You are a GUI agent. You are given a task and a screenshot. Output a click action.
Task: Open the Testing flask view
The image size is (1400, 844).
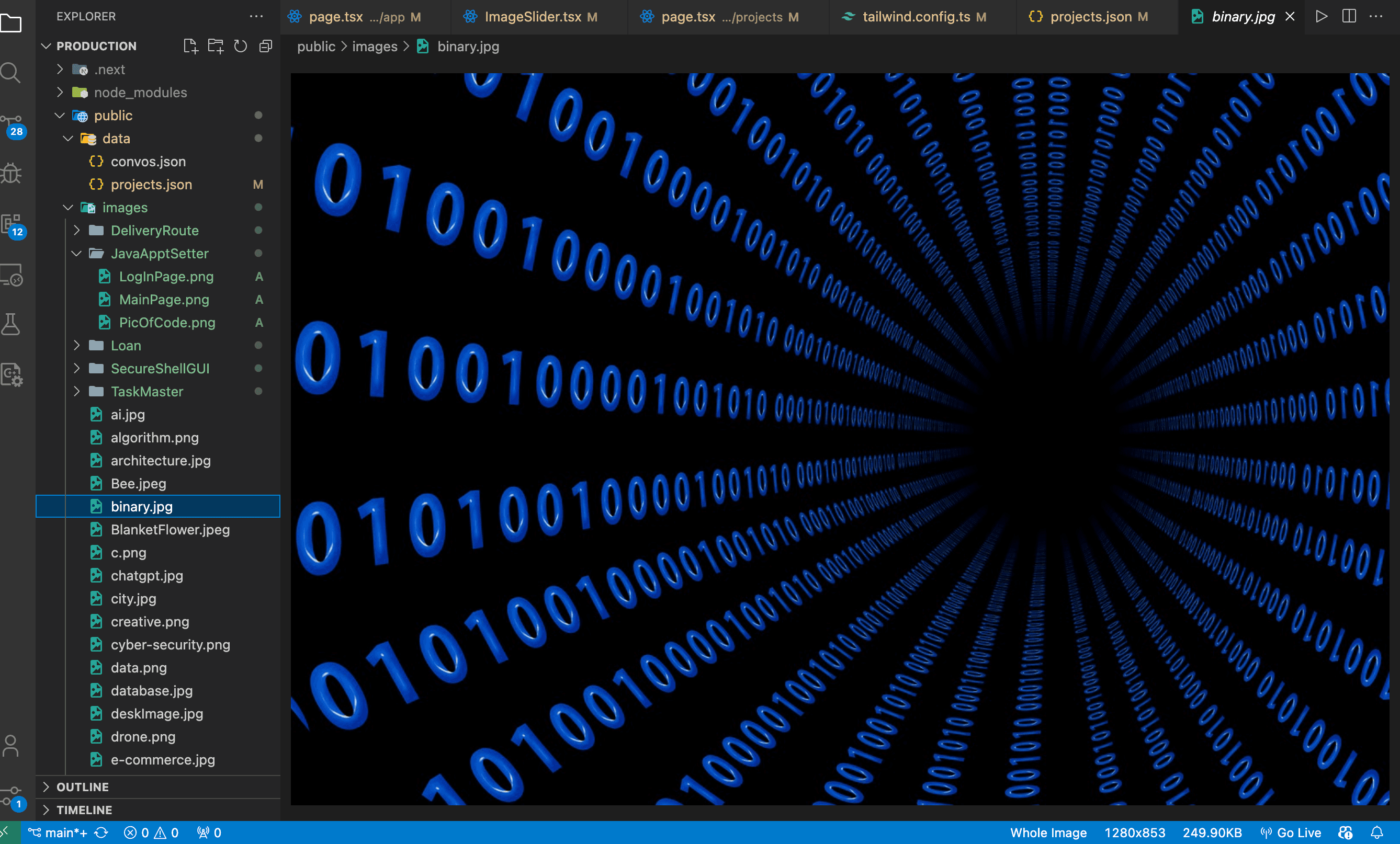[x=11, y=324]
